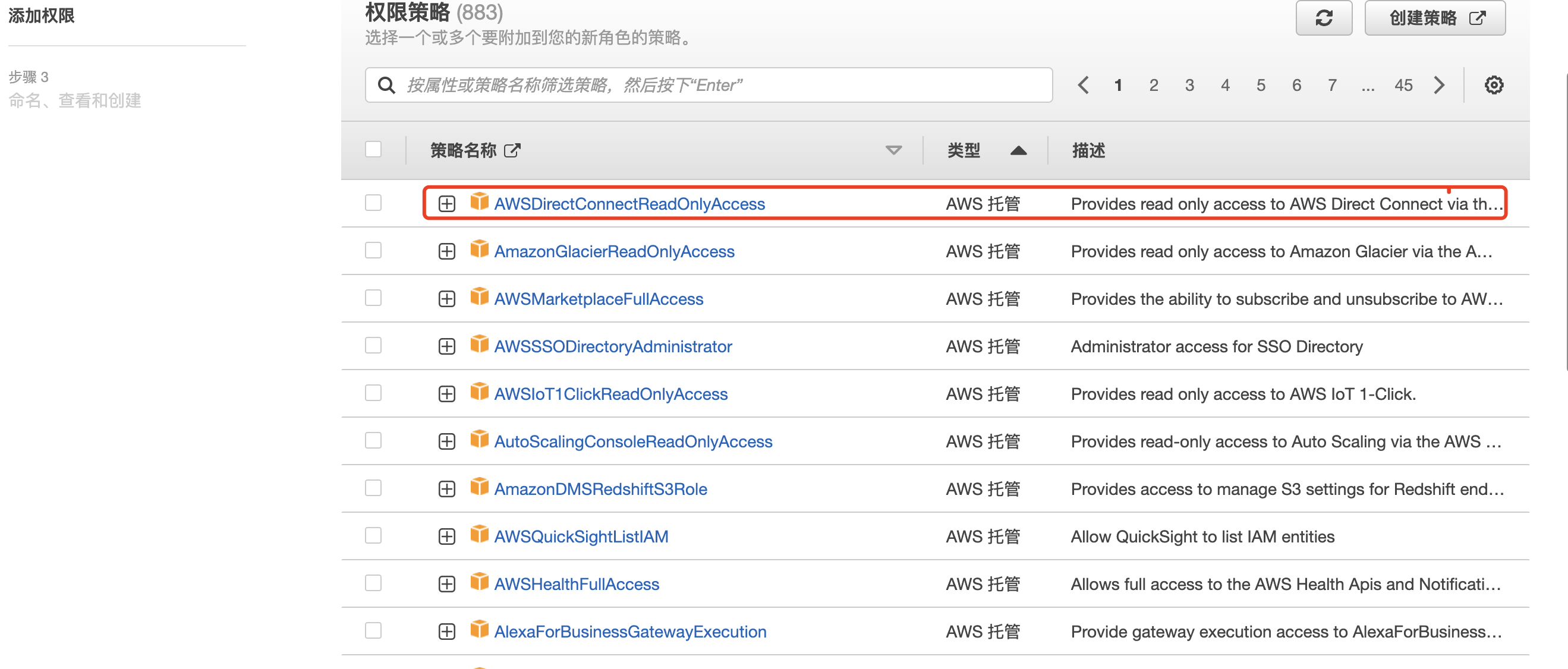
Task: Open AWSQuickSightListIAM policy link
Action: pos(581,537)
